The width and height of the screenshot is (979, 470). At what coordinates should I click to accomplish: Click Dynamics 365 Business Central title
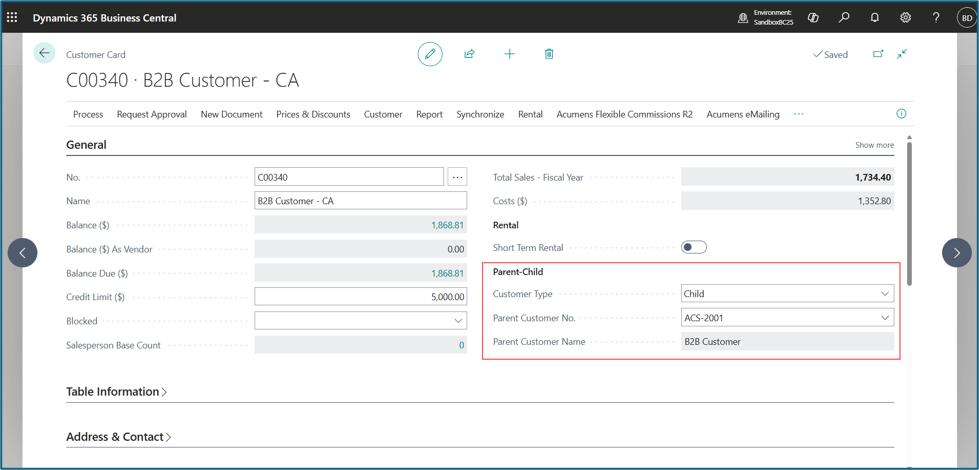[x=104, y=18]
